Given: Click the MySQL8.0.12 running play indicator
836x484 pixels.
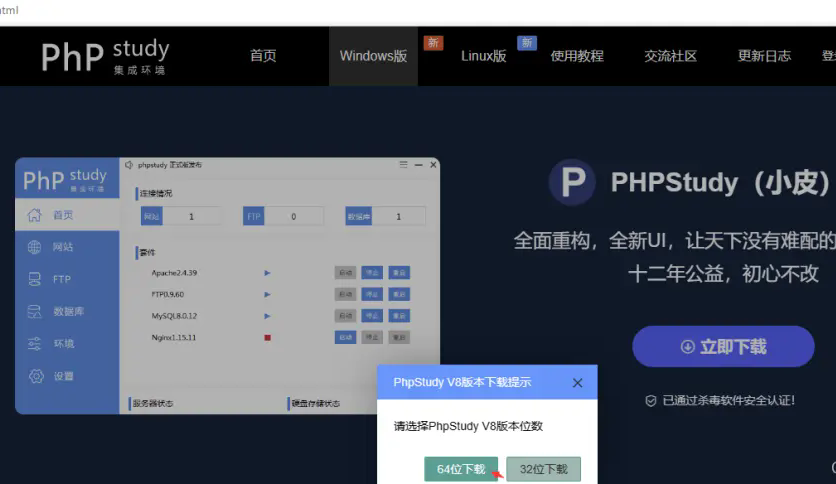Looking at the screenshot, I should click(267, 316).
